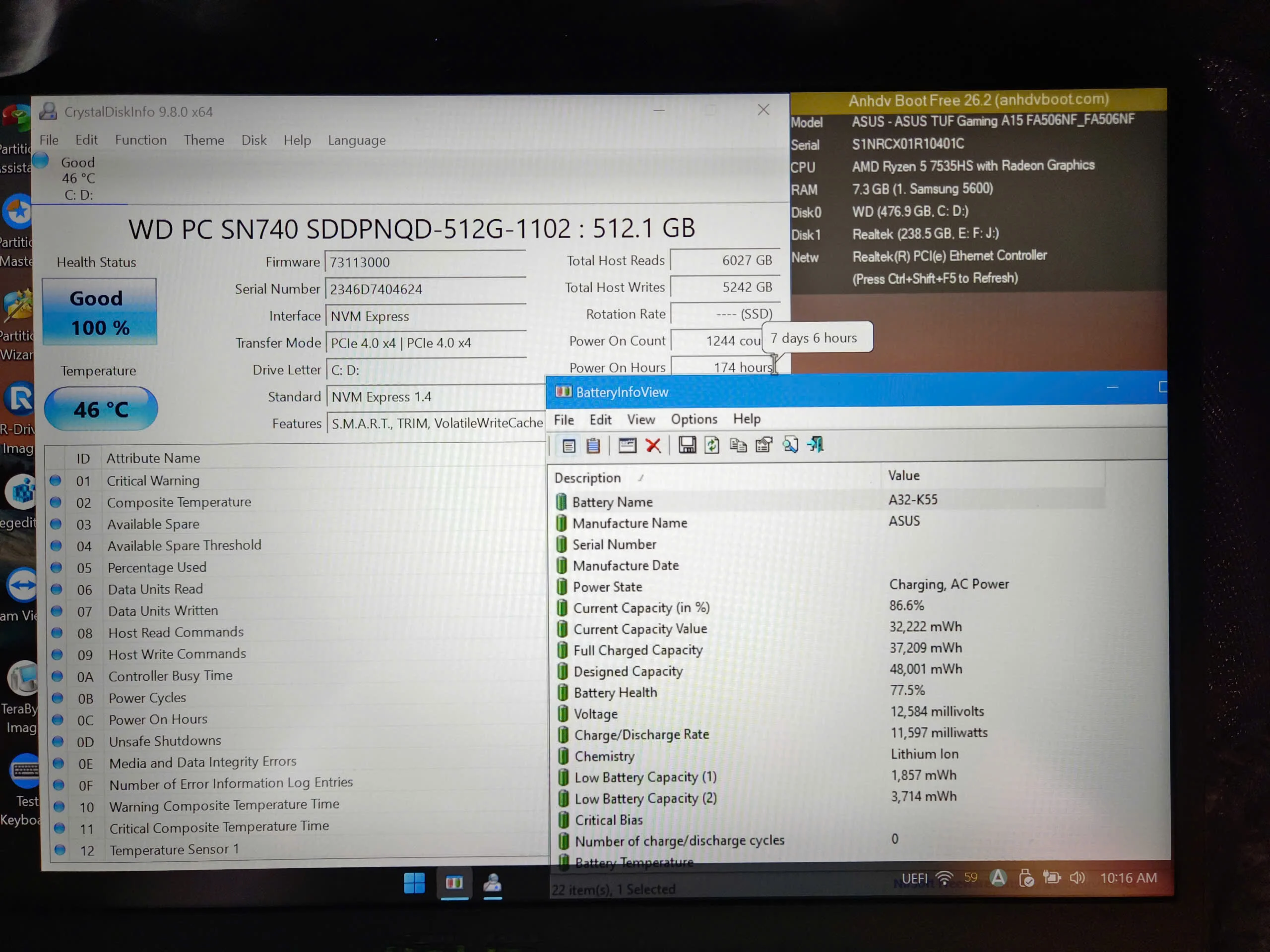Open the Disk menu
The image size is (1270, 952).
254,140
